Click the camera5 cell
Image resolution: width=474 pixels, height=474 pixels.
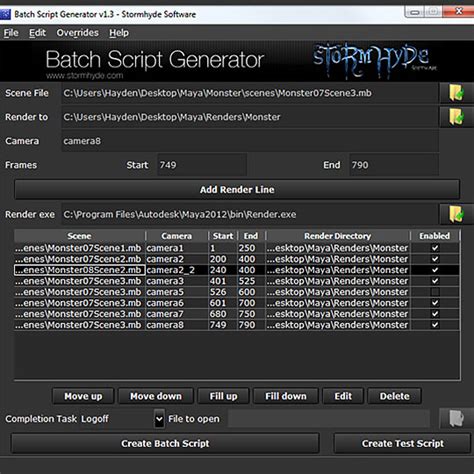[x=177, y=292]
